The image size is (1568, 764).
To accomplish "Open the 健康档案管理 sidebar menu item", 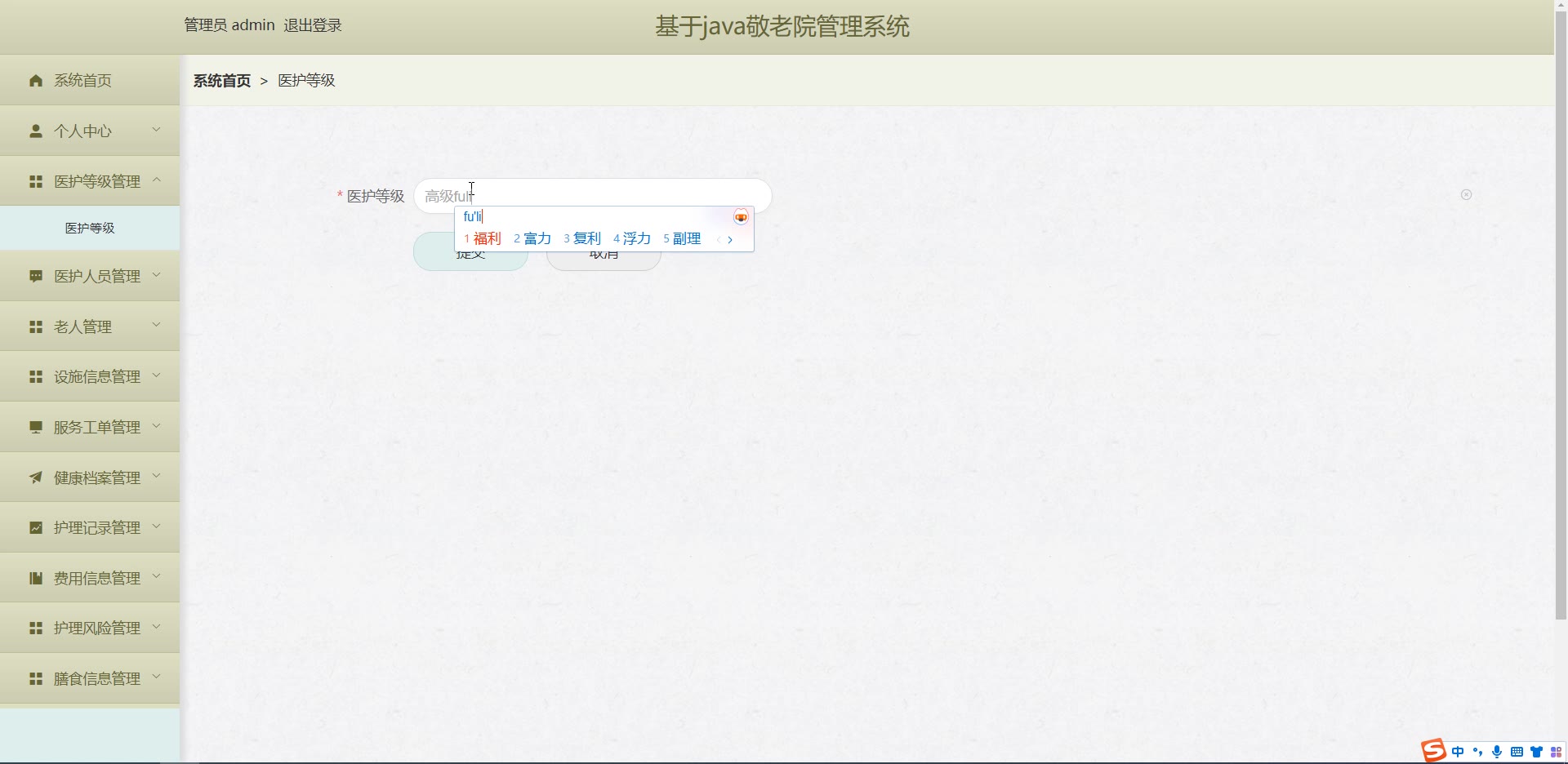I will [90, 477].
